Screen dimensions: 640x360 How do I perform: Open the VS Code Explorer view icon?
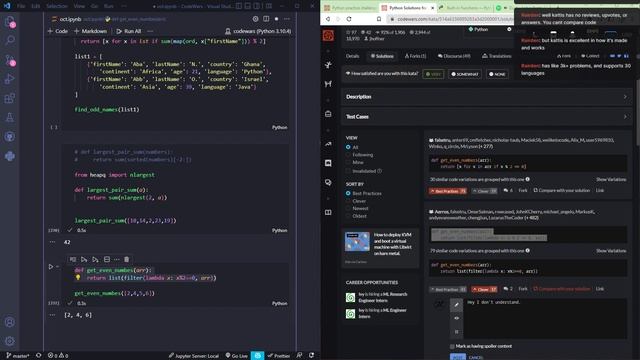point(9,21)
